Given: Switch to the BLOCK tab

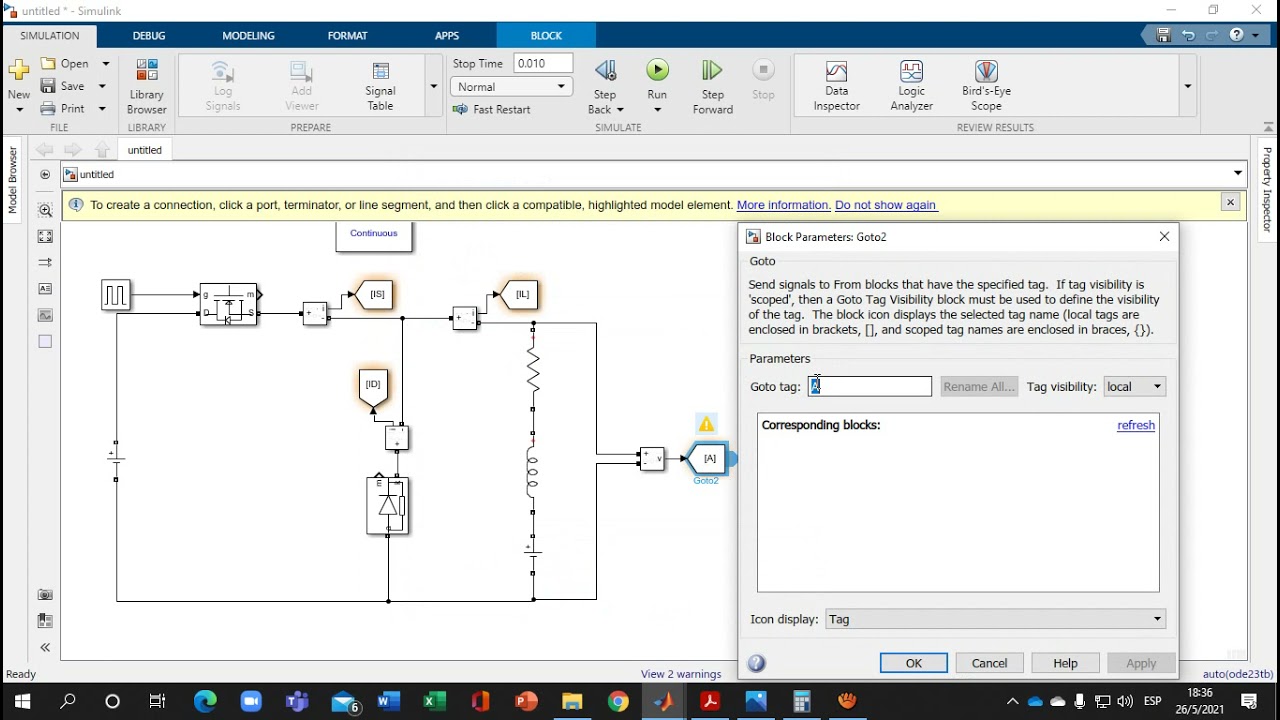Looking at the screenshot, I should point(546,35).
